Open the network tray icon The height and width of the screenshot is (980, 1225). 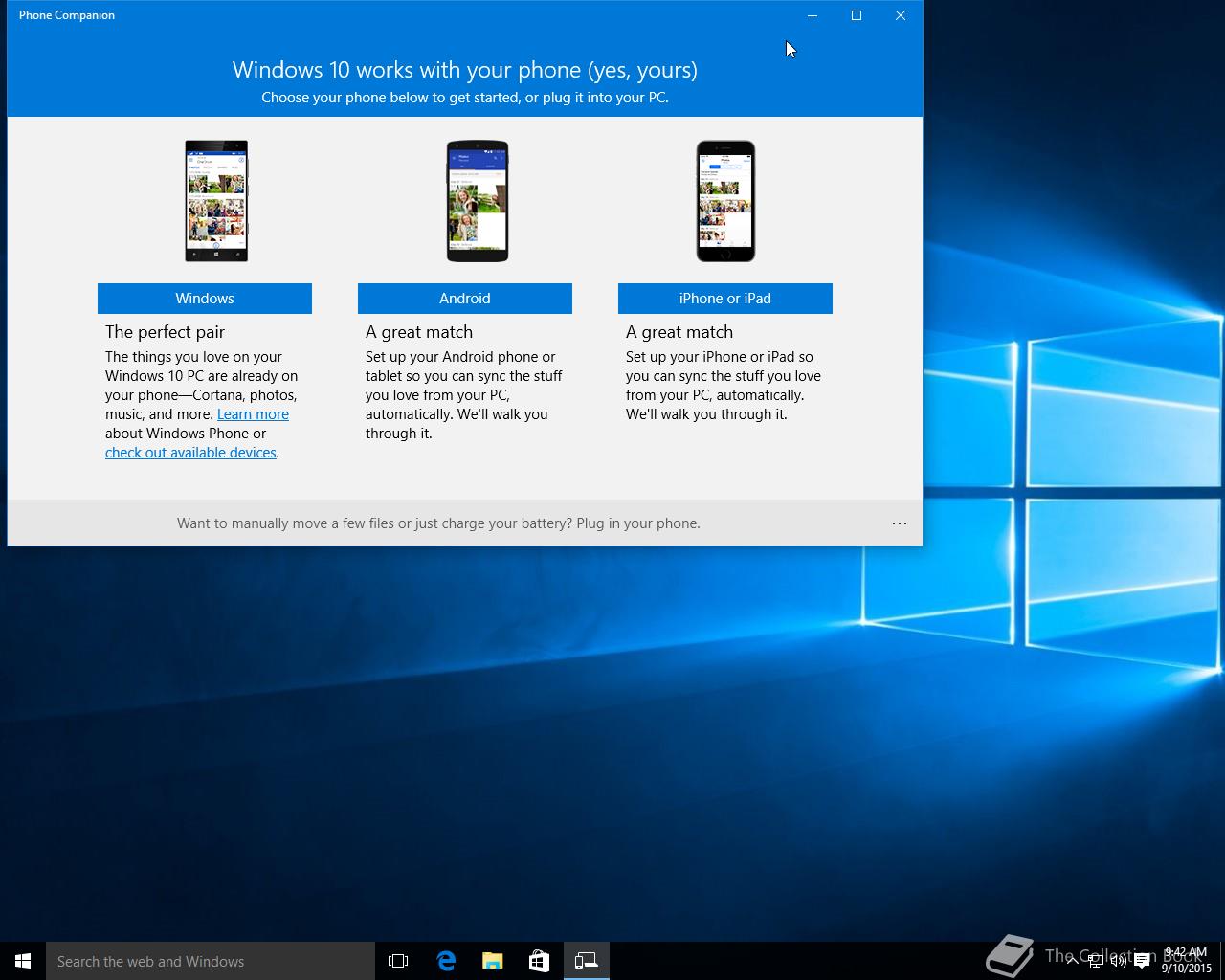coord(1096,961)
